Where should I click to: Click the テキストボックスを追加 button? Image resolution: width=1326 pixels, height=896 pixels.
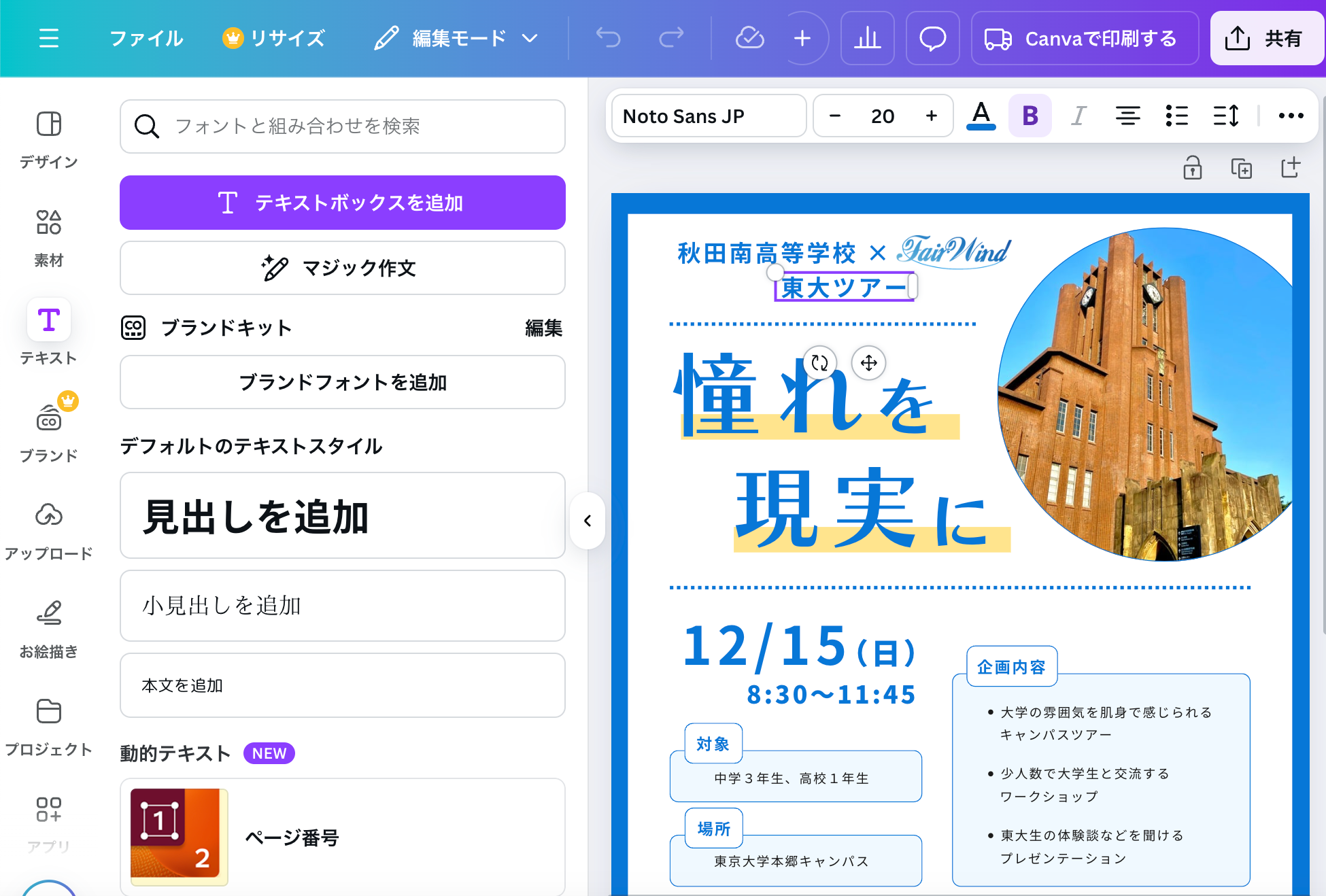point(342,202)
